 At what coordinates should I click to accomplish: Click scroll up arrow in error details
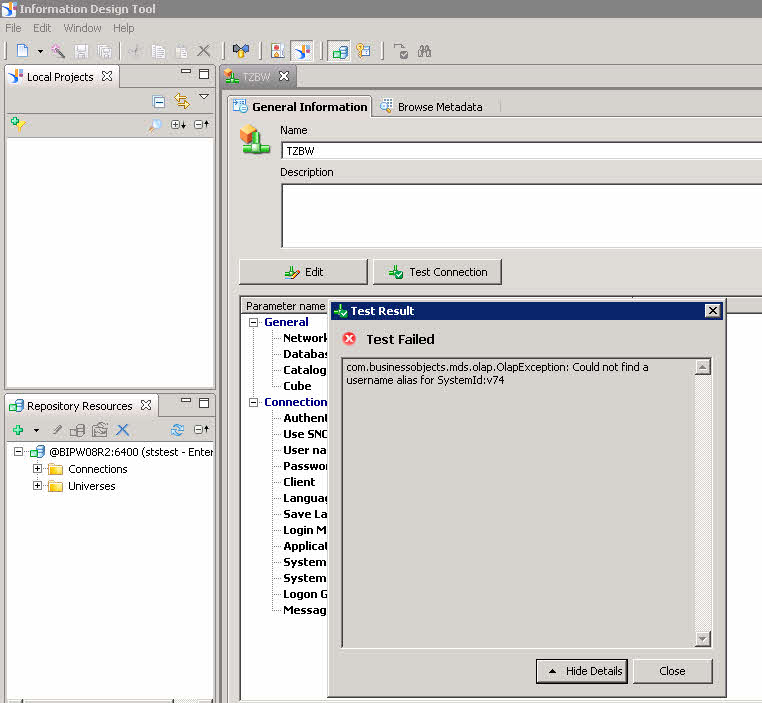pyautogui.click(x=702, y=367)
